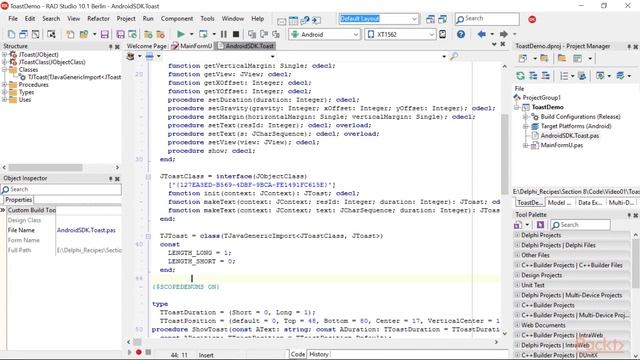Click the blue Help question mark icon

click(461, 34)
